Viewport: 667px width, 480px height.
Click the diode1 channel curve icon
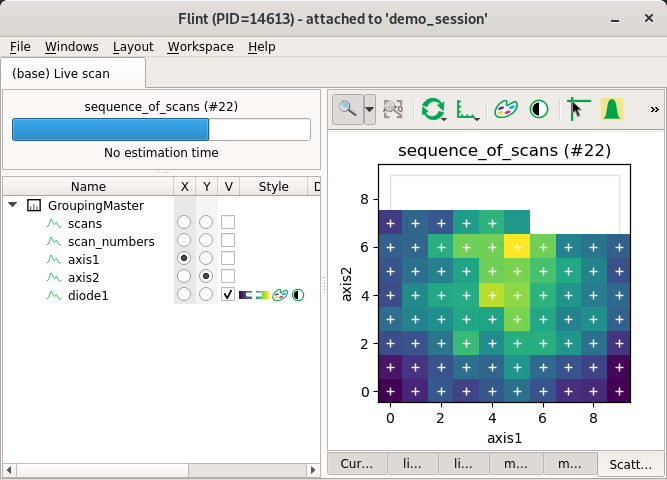(54, 295)
